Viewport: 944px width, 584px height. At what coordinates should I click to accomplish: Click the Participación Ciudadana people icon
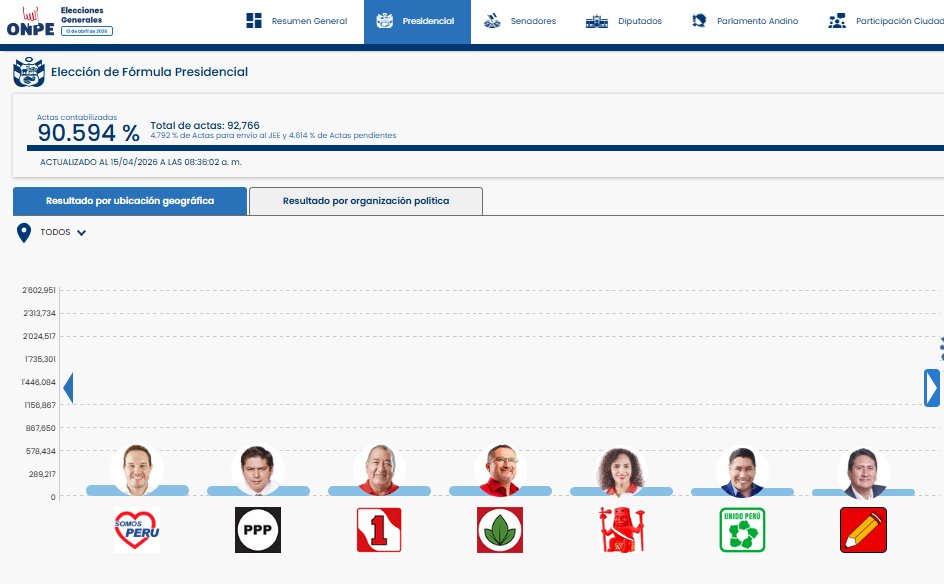837,21
